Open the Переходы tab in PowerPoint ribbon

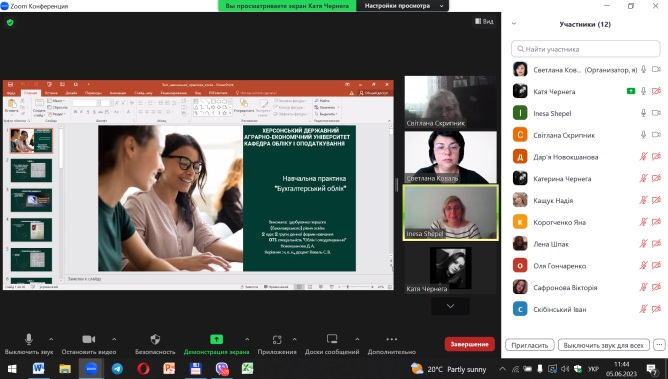click(x=93, y=92)
